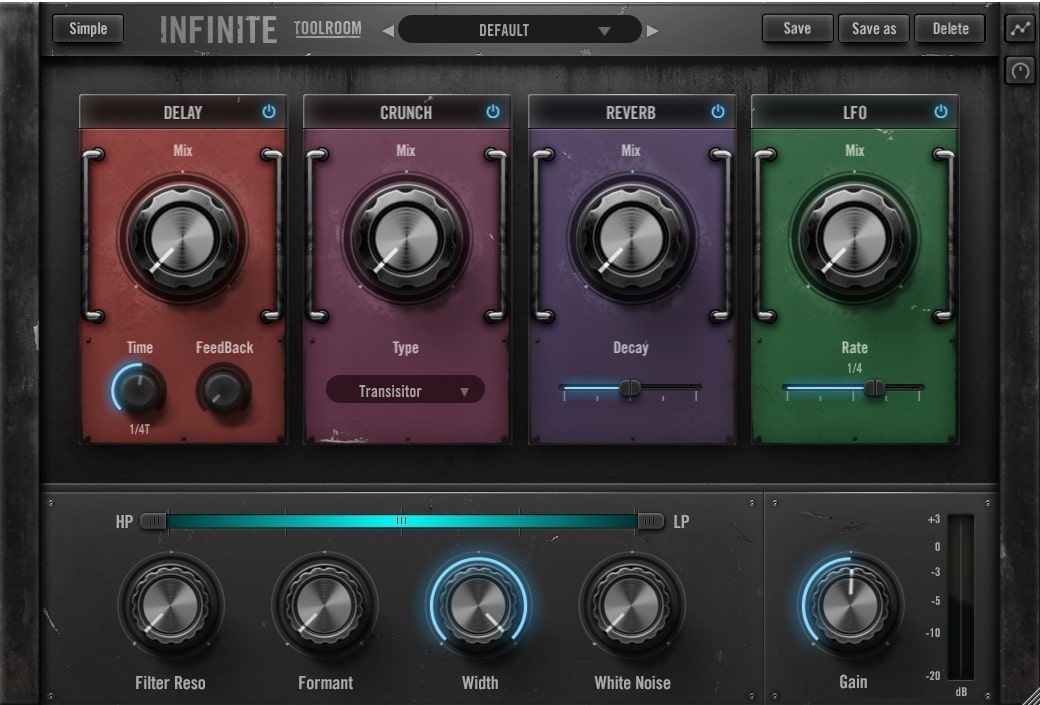Click the TOOLROOM label in the header
The height and width of the screenshot is (705, 1040).
327,28
